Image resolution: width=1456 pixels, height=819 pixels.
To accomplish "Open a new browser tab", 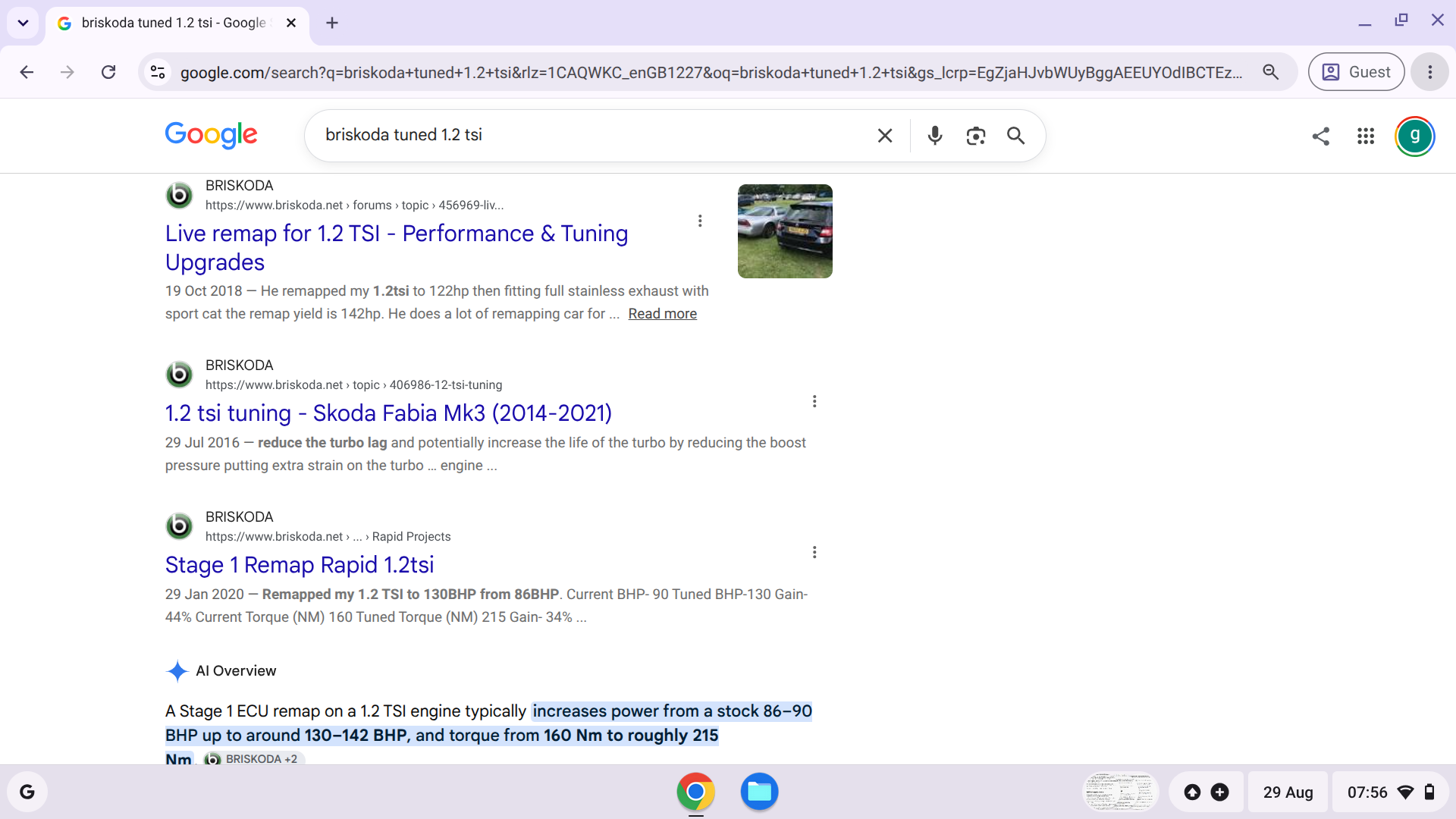I will (332, 23).
